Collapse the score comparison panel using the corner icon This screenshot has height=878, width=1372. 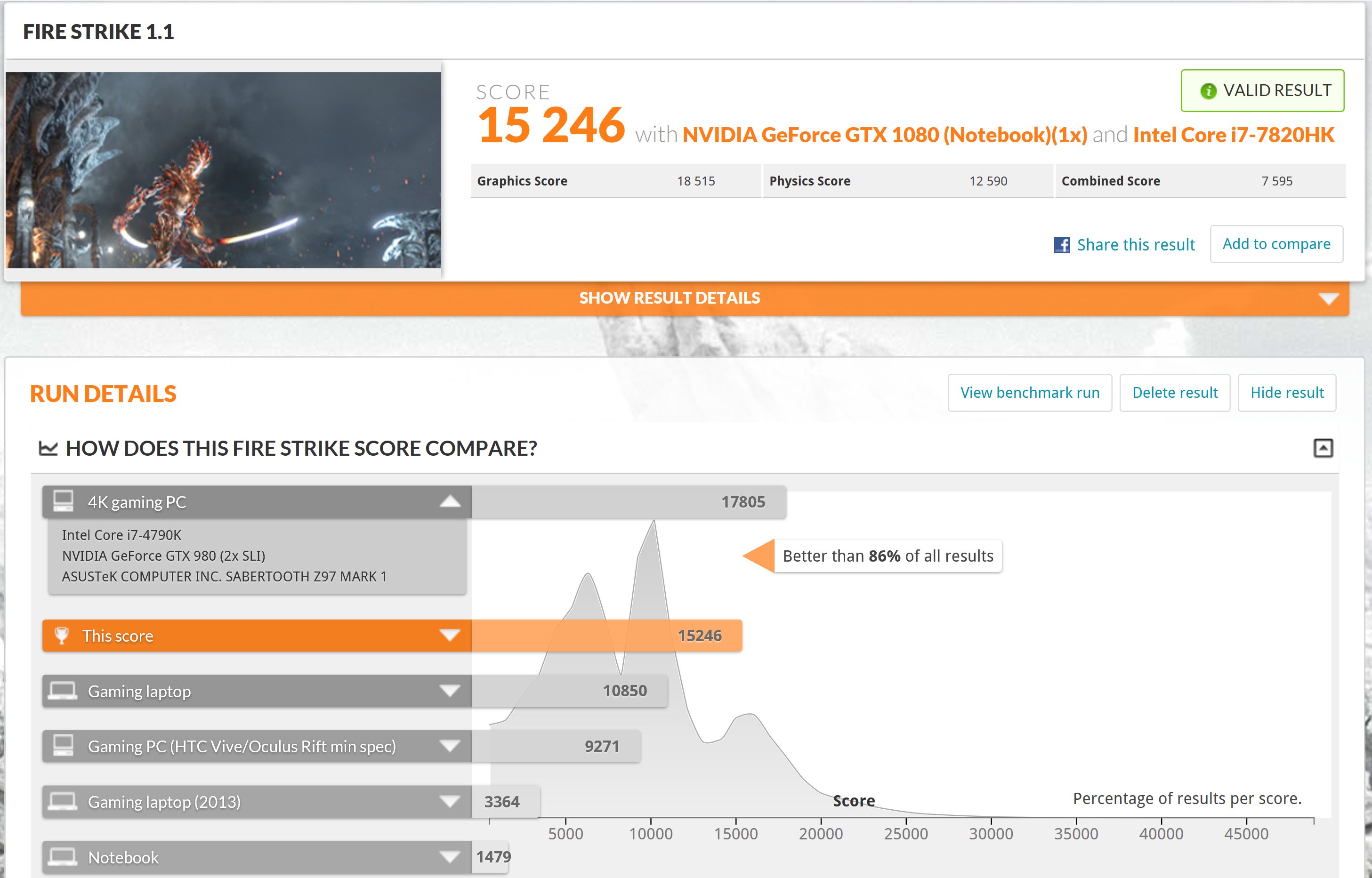tap(1323, 448)
